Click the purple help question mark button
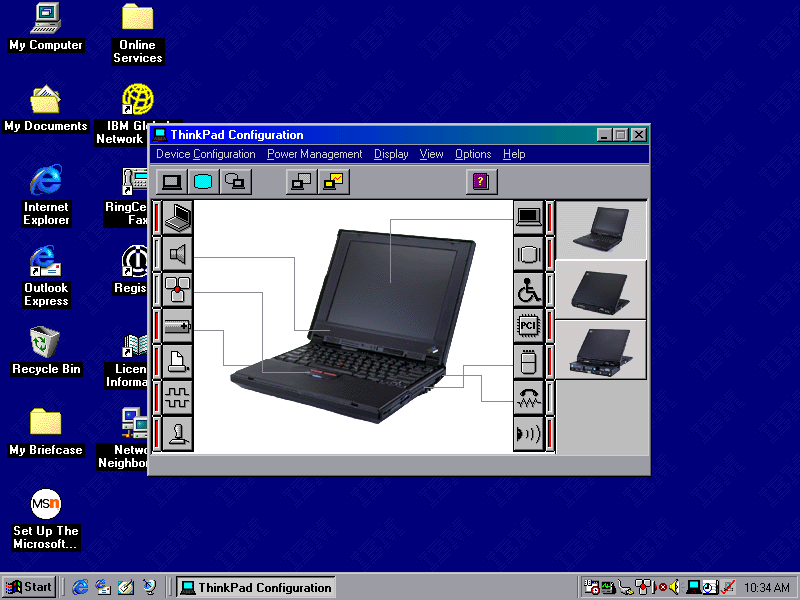This screenshot has width=800, height=600. pos(481,181)
